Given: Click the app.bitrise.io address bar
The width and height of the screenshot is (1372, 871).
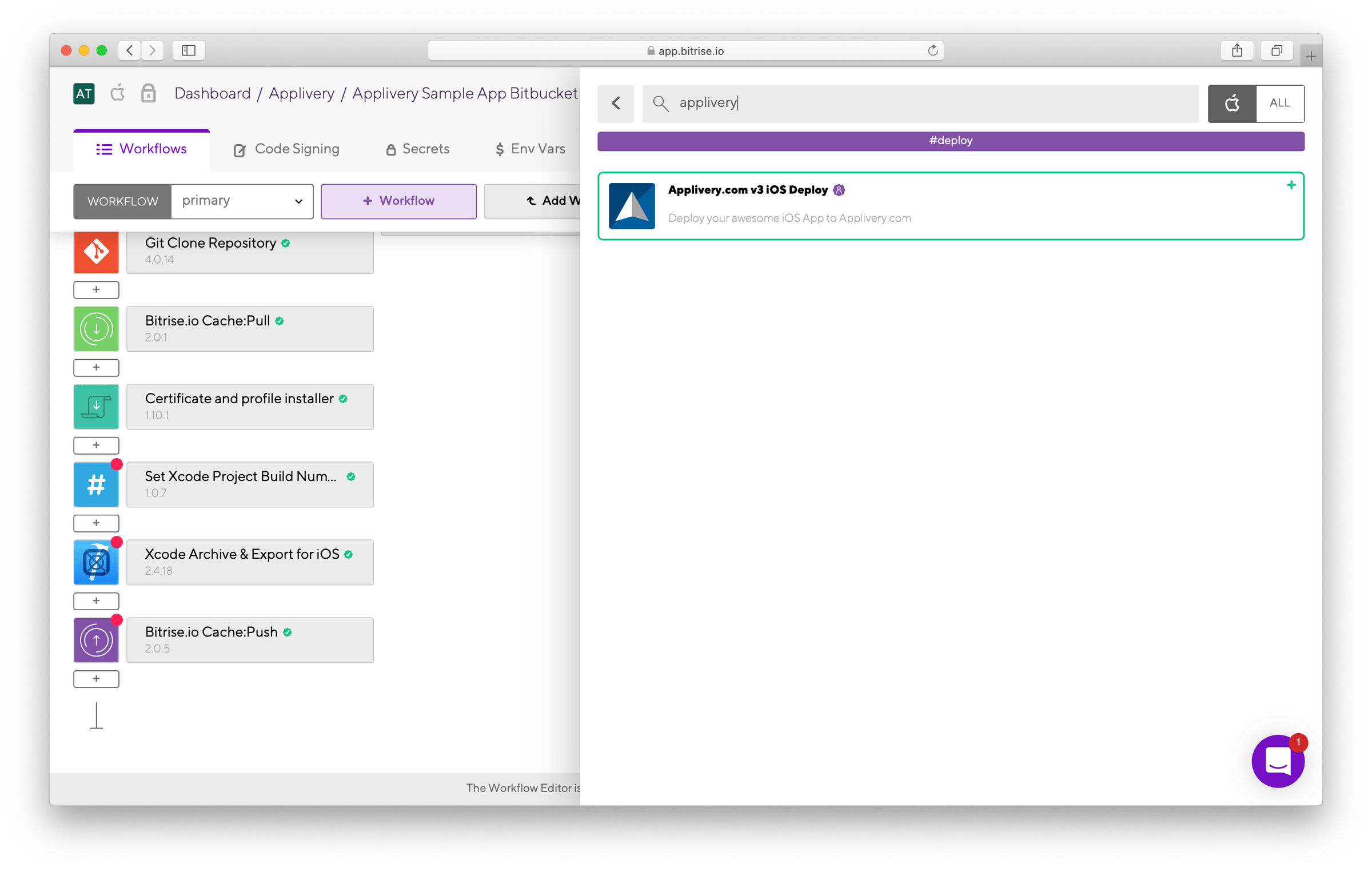Looking at the screenshot, I should tap(685, 50).
